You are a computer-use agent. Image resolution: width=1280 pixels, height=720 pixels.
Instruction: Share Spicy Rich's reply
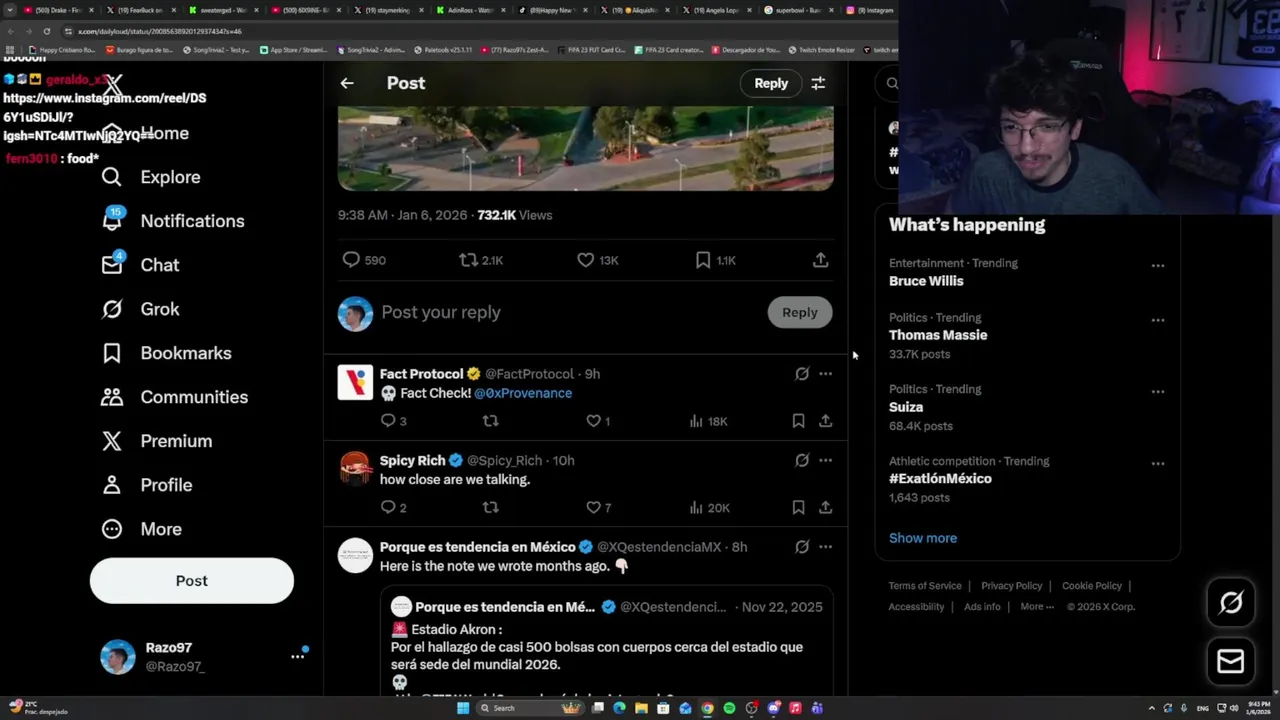tap(826, 508)
